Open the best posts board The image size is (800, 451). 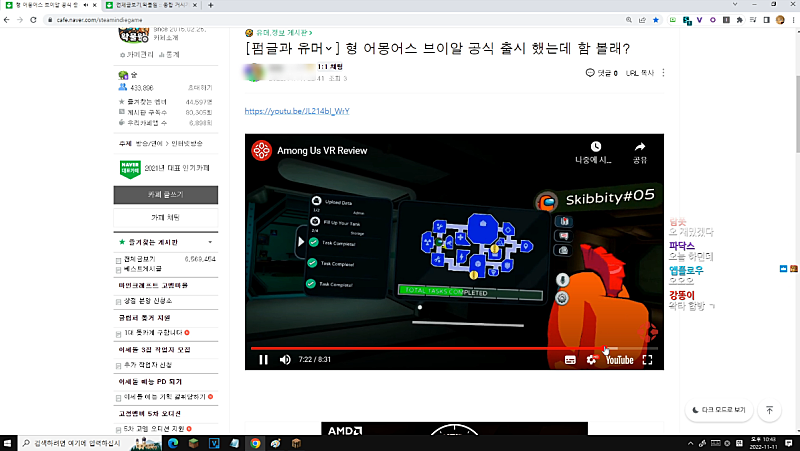pyautogui.click(x=143, y=269)
